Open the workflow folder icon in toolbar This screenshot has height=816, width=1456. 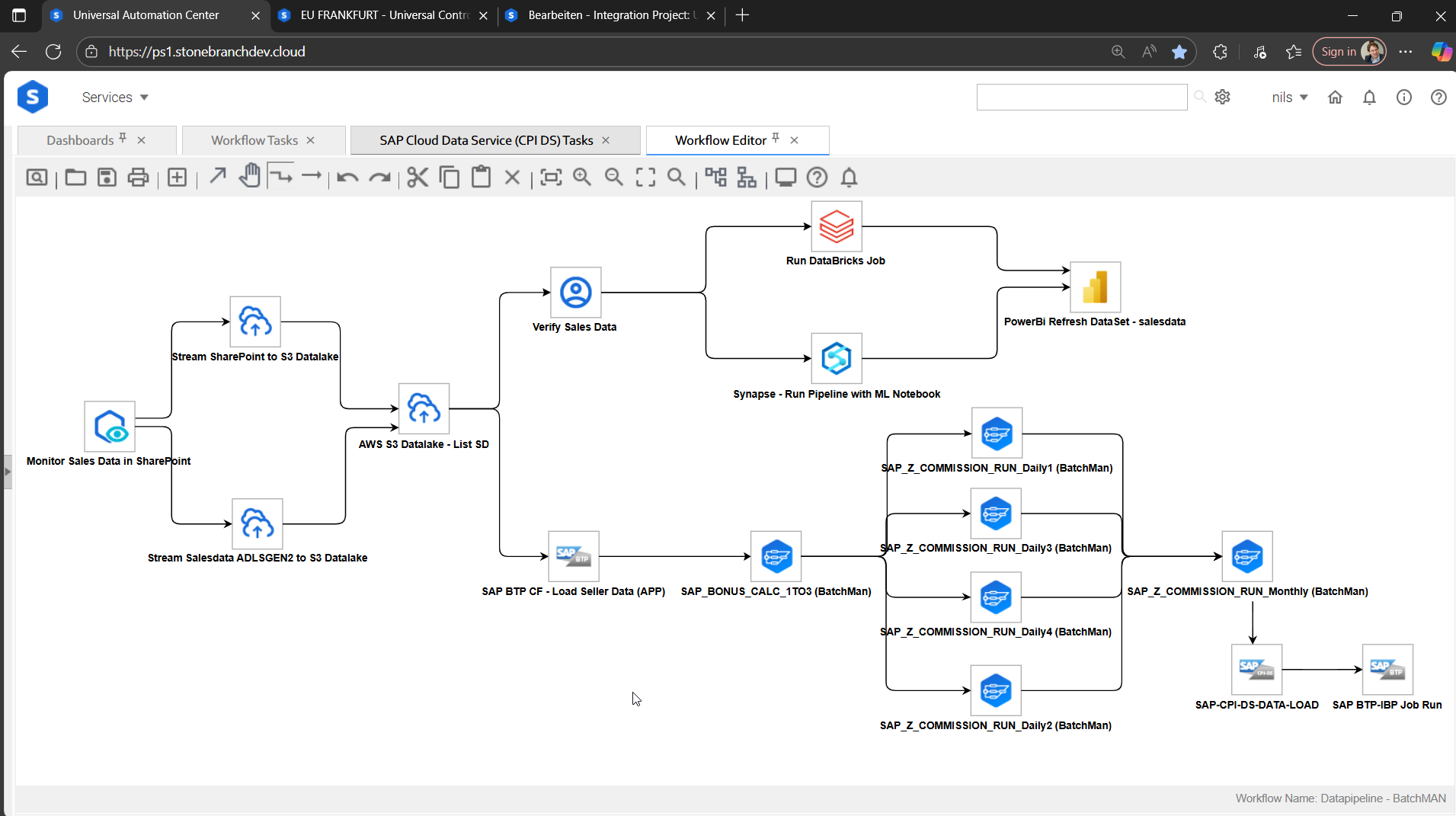75,178
